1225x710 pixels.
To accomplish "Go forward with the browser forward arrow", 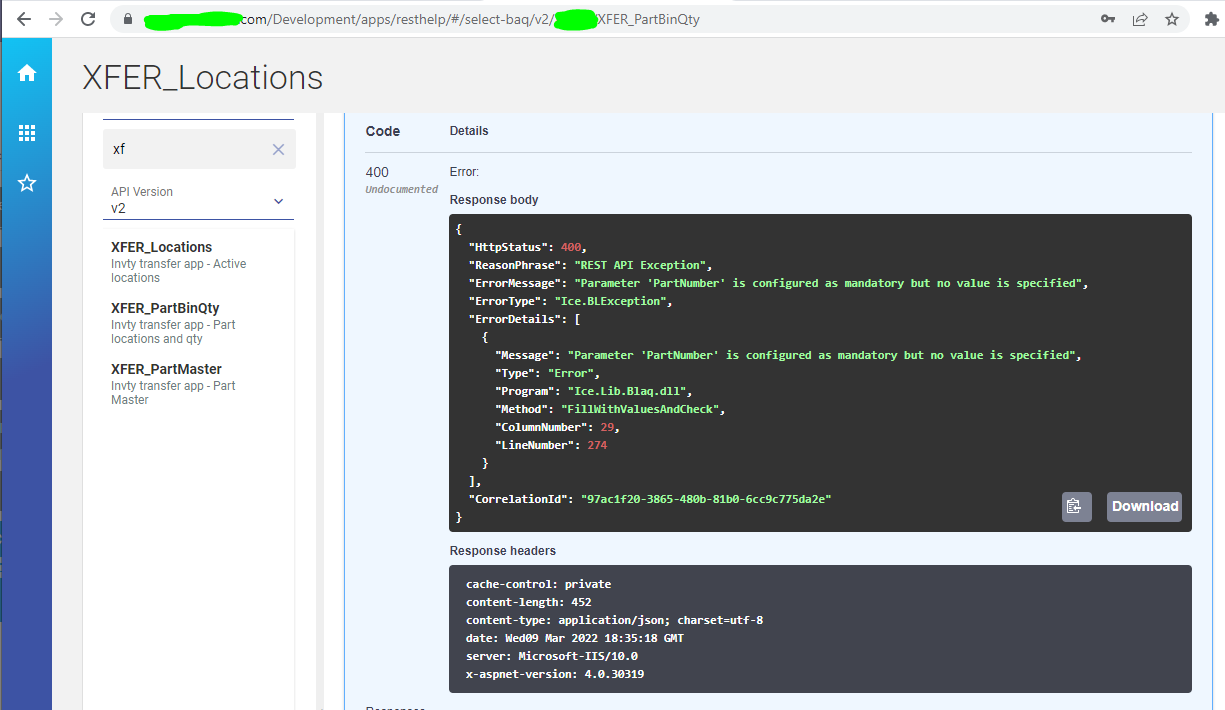I will coord(56,19).
